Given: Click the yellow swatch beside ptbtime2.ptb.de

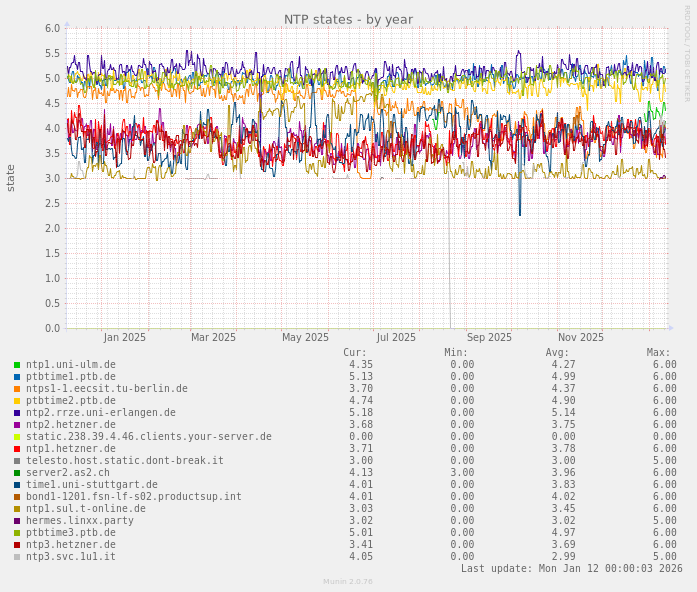Looking at the screenshot, I should [17, 401].
